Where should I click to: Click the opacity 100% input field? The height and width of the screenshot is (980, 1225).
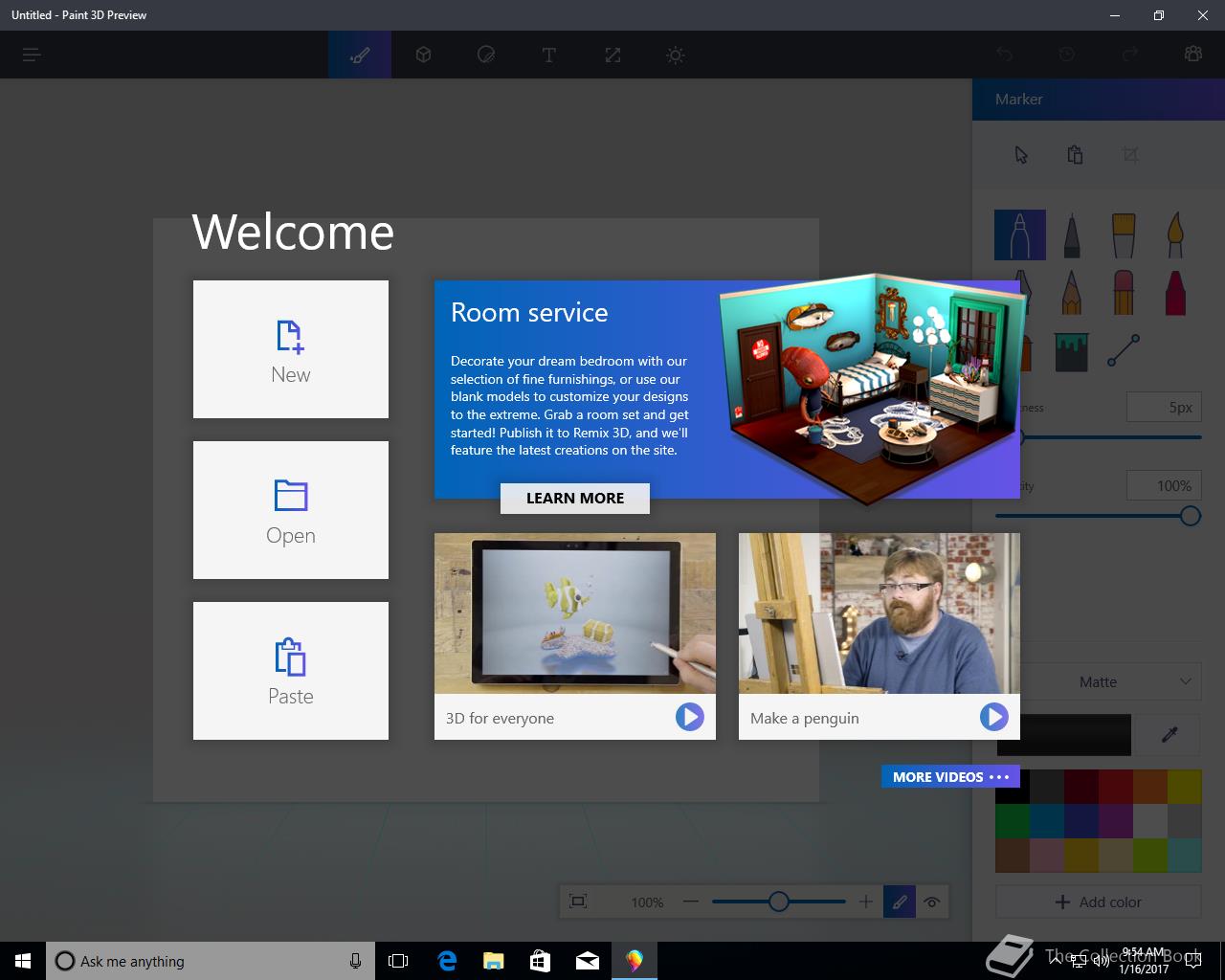(1163, 485)
